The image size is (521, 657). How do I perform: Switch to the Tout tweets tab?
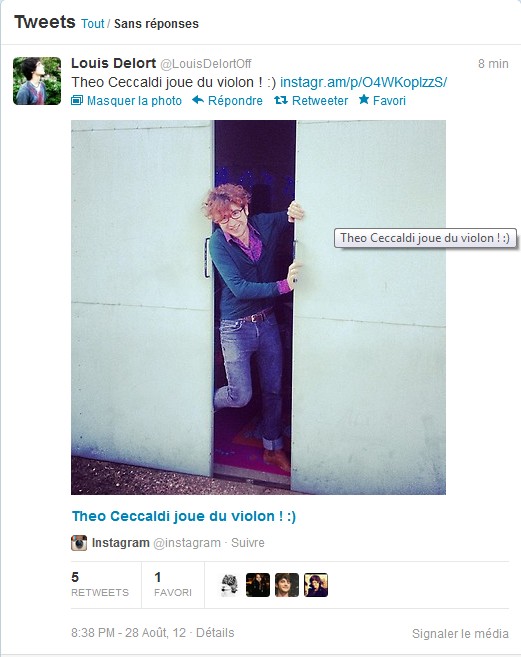pos(93,23)
